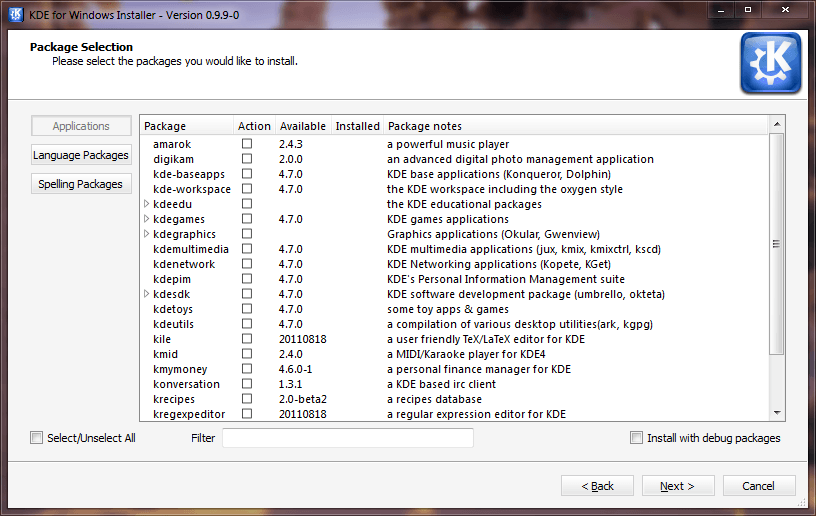
Task: Close the installer window
Action: point(785,10)
